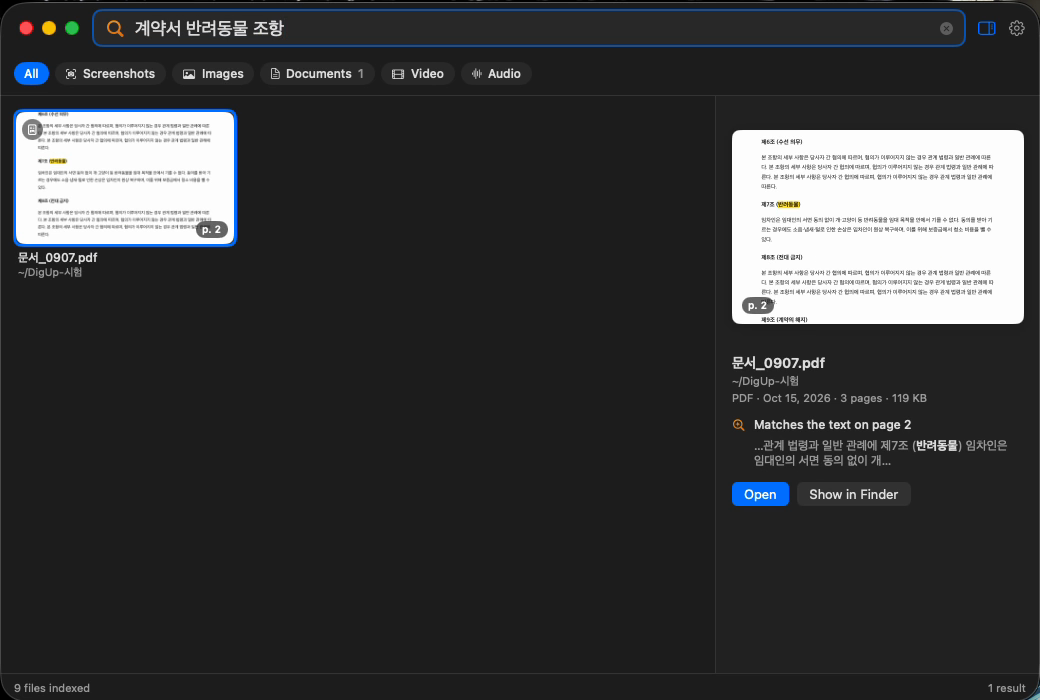This screenshot has width=1040, height=700.
Task: Click the ~/DigUp-시험 path in the sidebar
Action: click(765, 381)
